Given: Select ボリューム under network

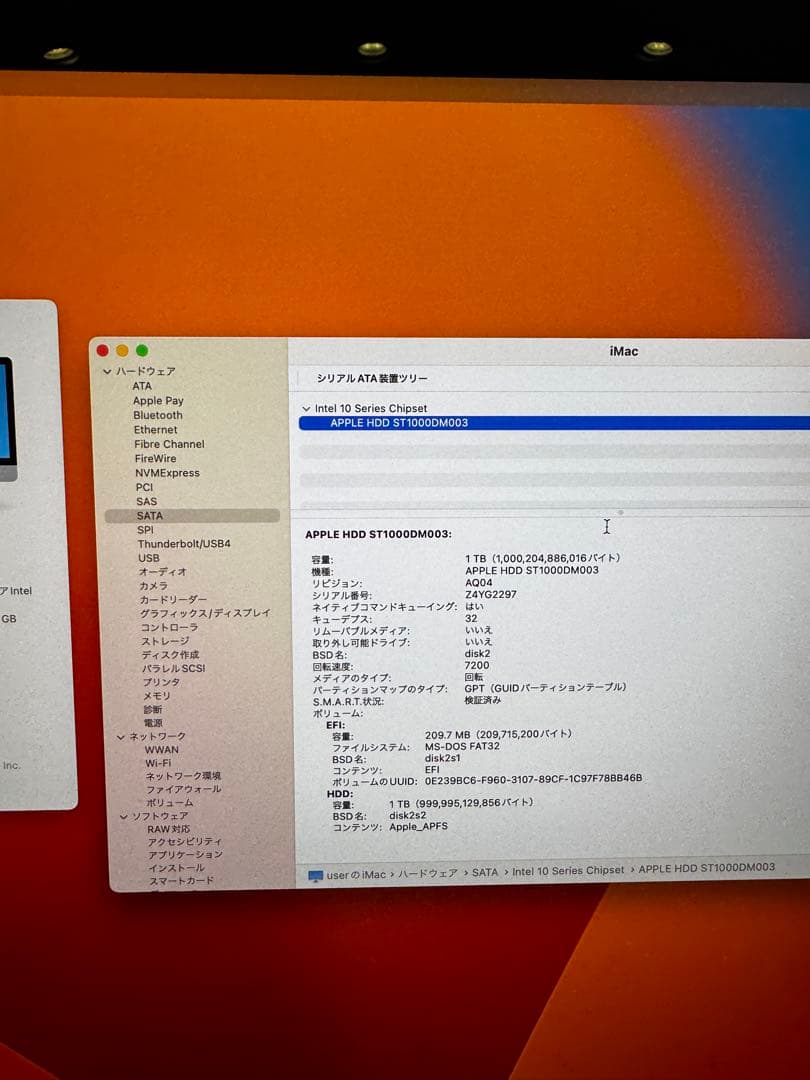Looking at the screenshot, I should click(170, 803).
